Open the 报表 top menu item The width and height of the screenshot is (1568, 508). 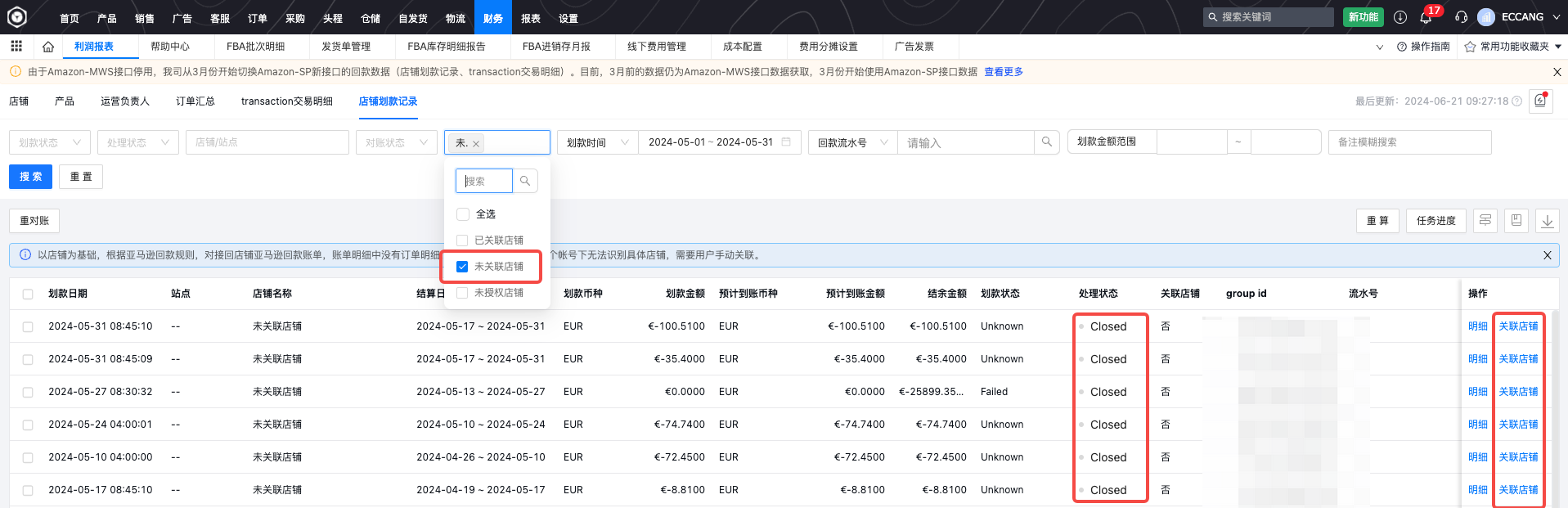[x=531, y=18]
